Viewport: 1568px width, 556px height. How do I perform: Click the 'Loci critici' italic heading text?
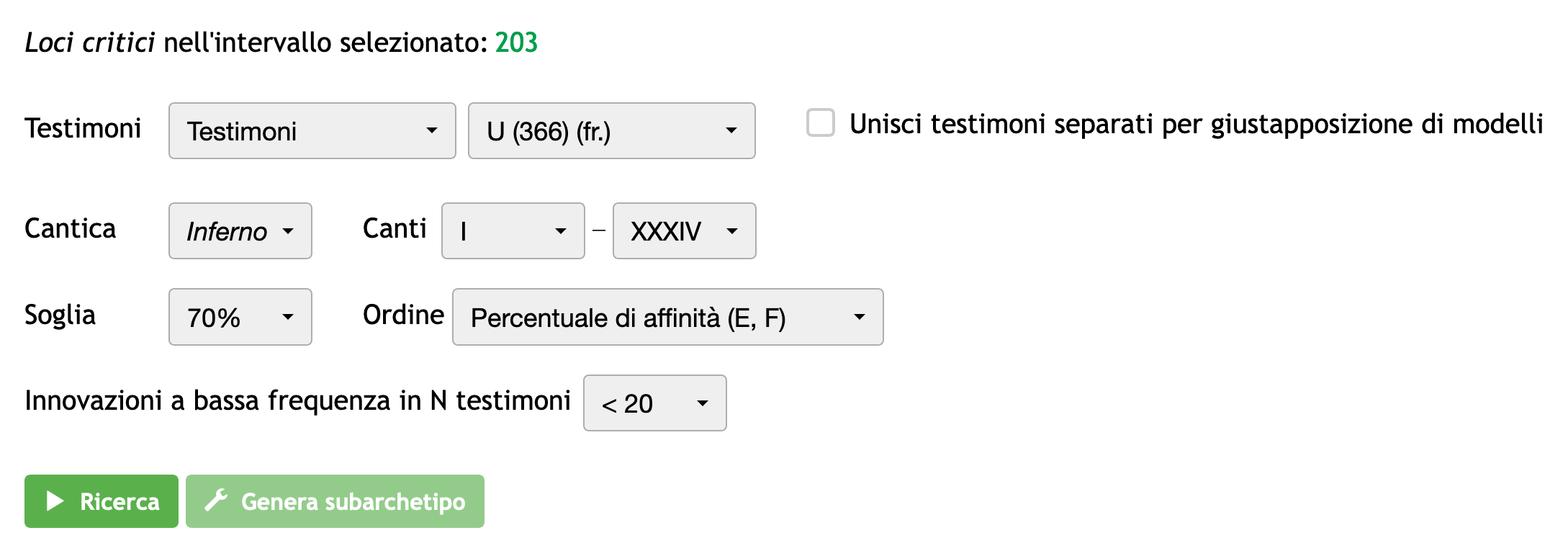(89, 42)
